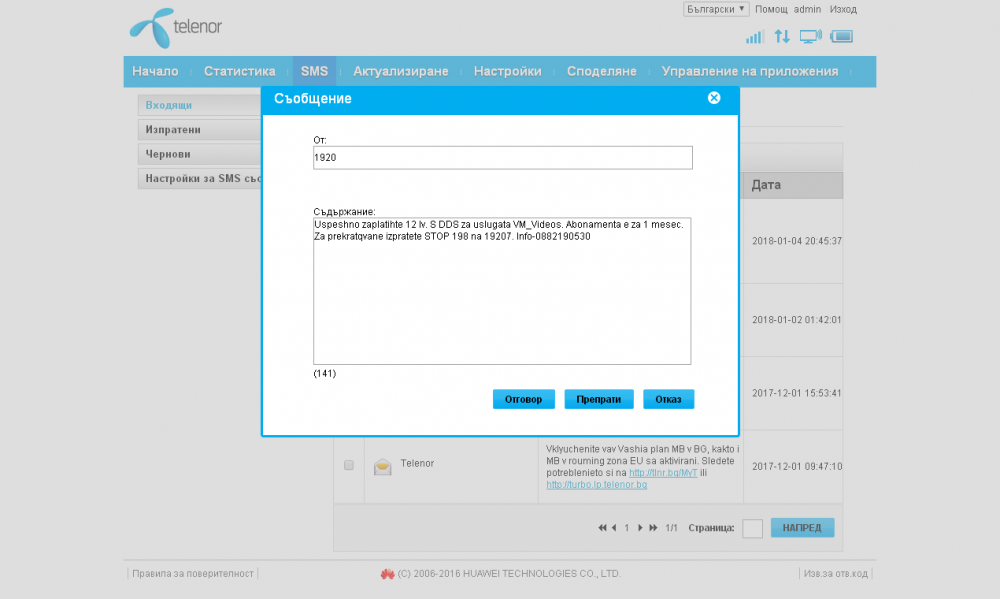
Task: Open the Статистика menu
Action: point(239,71)
